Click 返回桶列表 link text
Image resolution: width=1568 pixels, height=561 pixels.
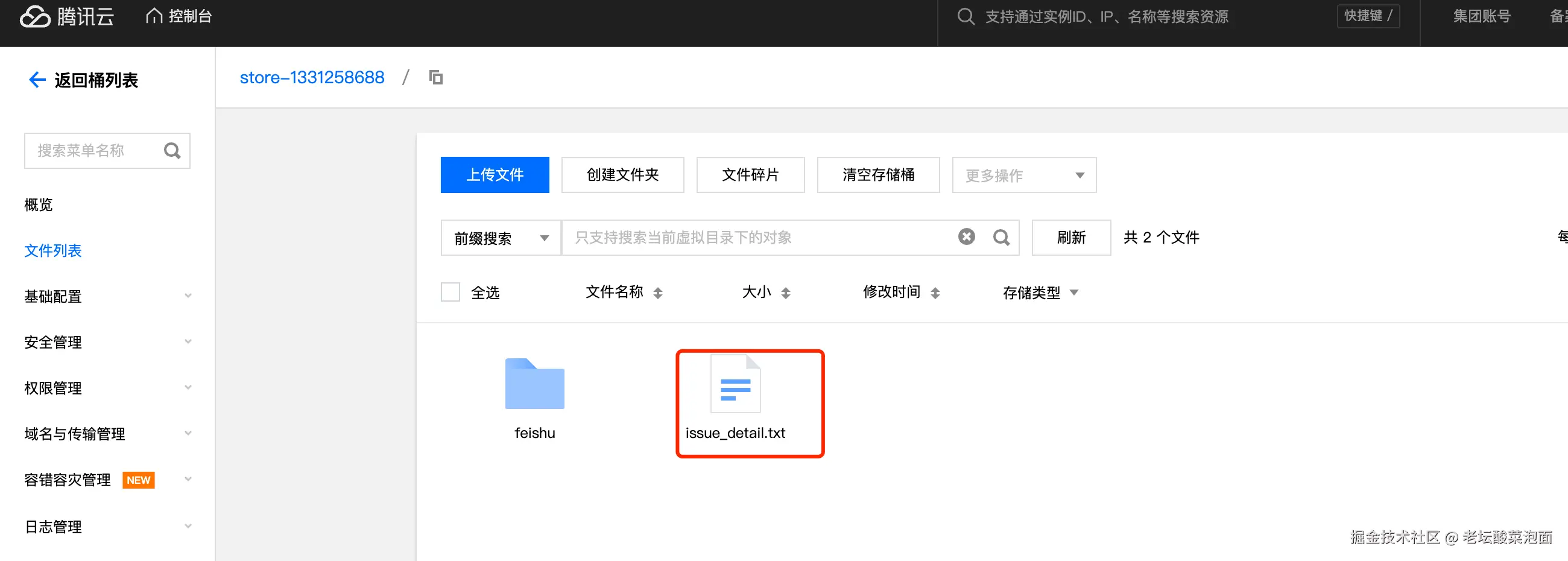[96, 80]
